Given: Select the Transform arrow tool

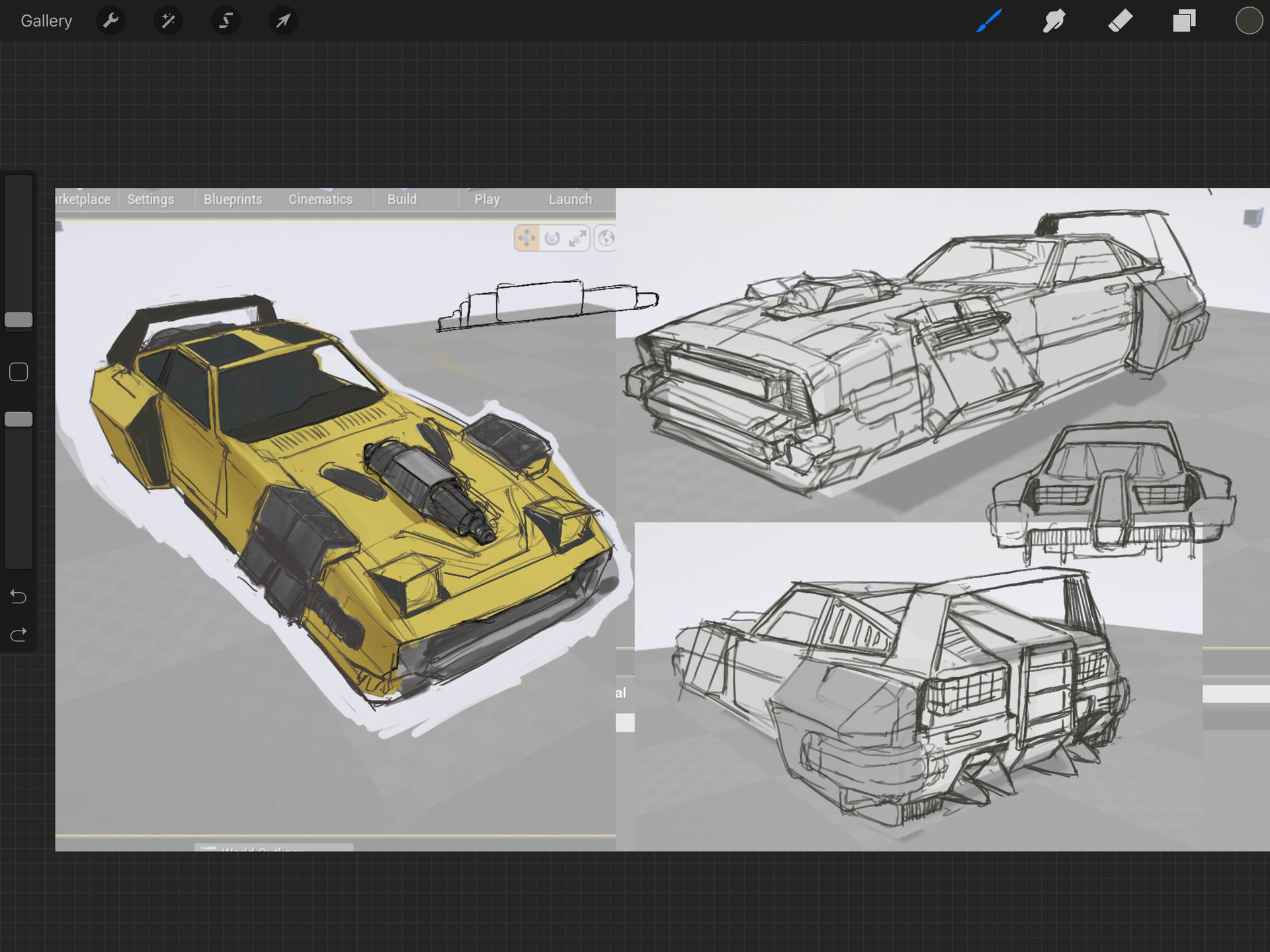Looking at the screenshot, I should point(283,21).
